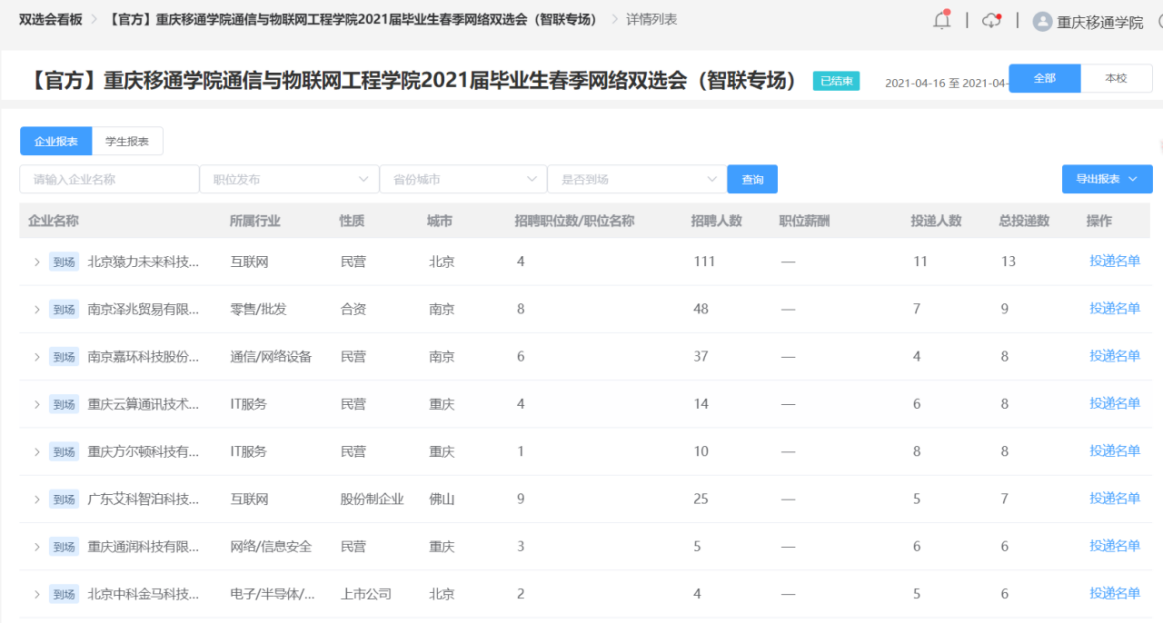The width and height of the screenshot is (1163, 623).
Task: Expand the 北京猿力未来科技 row chevron
Action: pos(37,262)
